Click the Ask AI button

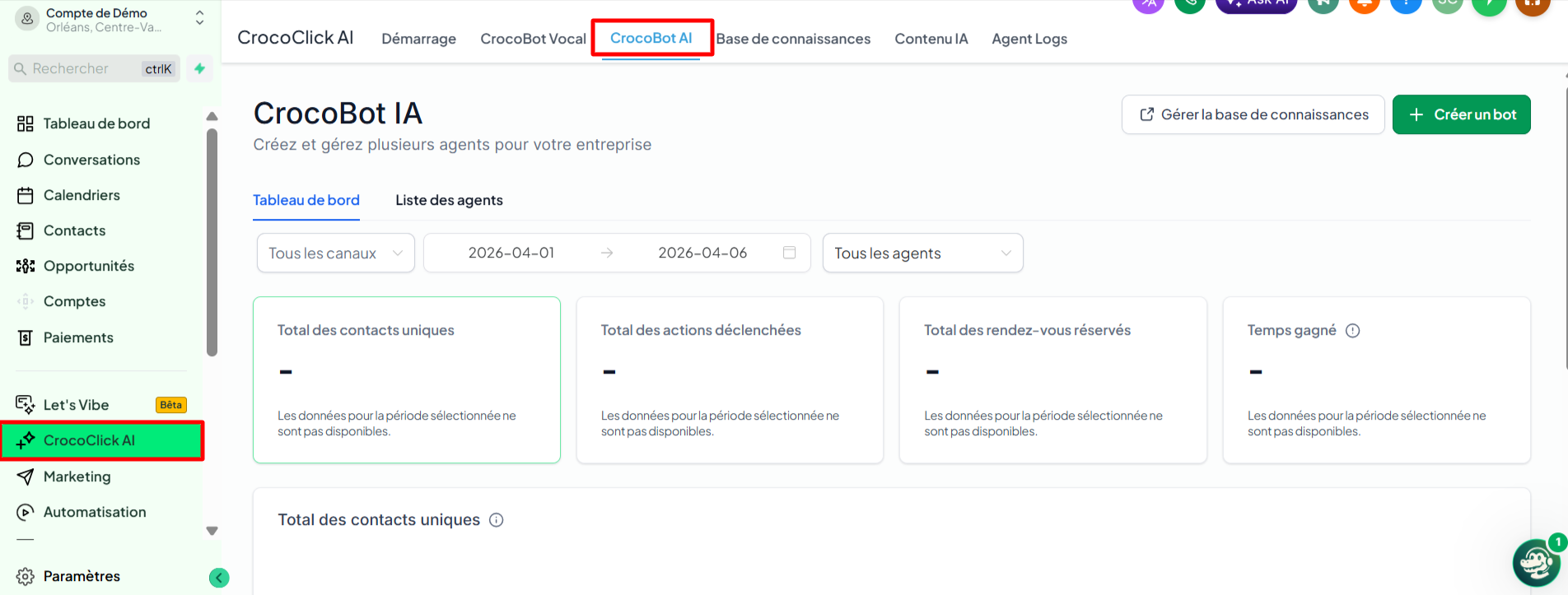pyautogui.click(x=1257, y=4)
